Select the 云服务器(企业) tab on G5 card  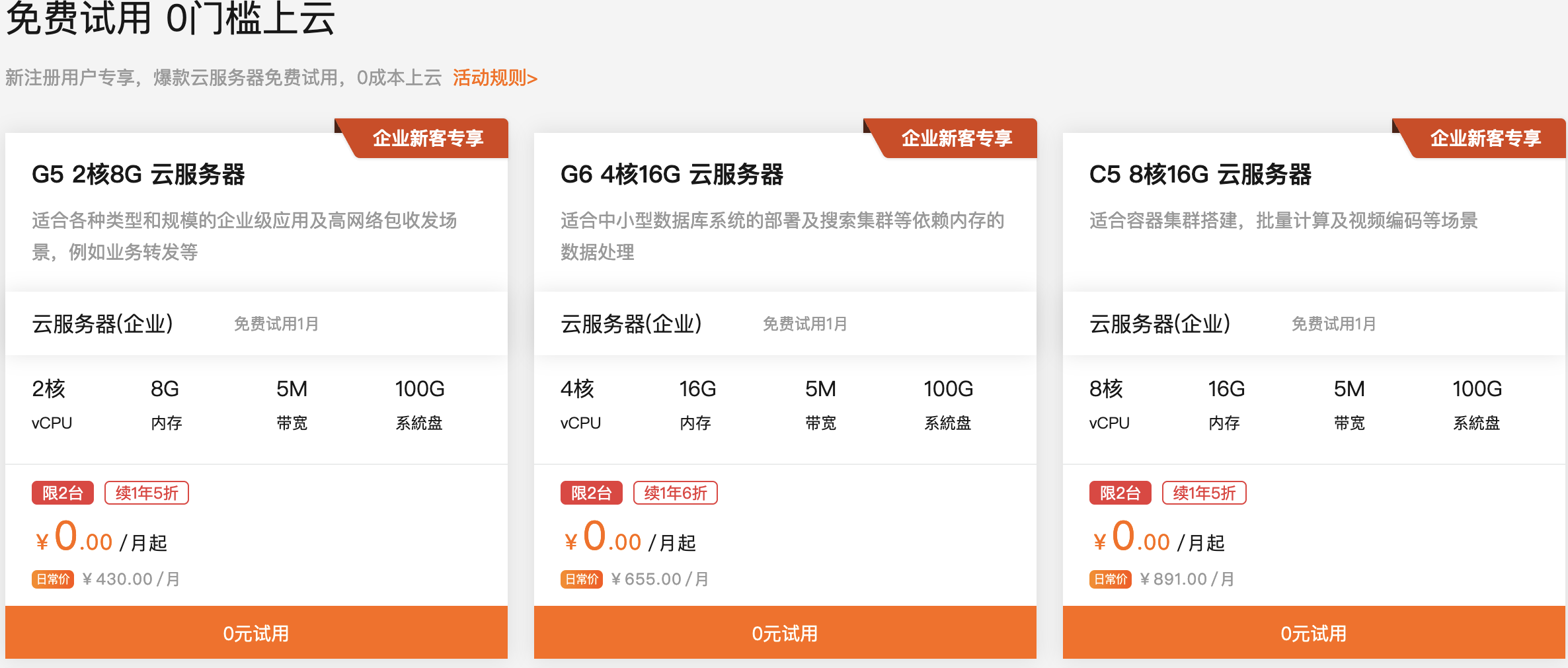tap(102, 324)
